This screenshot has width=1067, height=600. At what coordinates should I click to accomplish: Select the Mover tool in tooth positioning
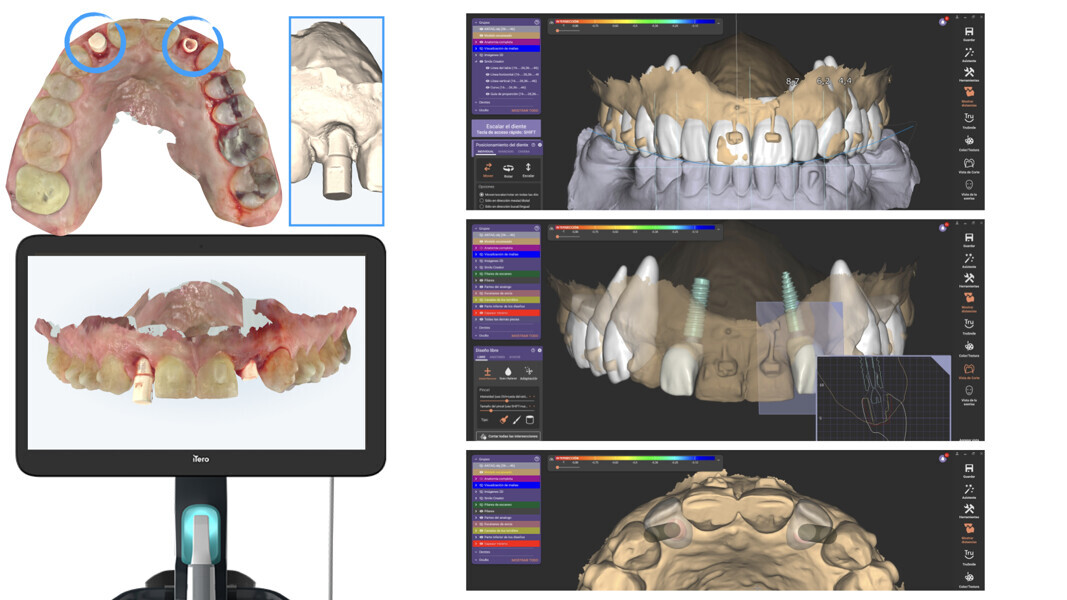pyautogui.click(x=488, y=170)
